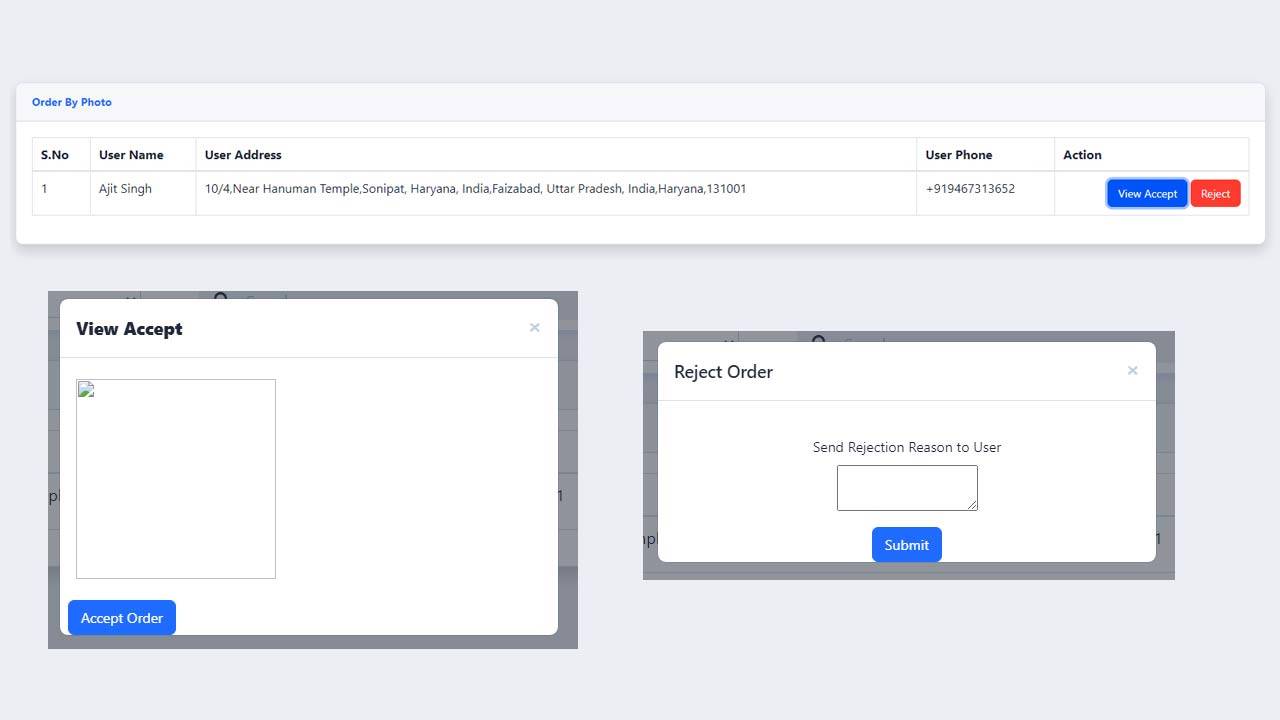Select the User Address column header
The width and height of the screenshot is (1280, 720).
point(243,155)
